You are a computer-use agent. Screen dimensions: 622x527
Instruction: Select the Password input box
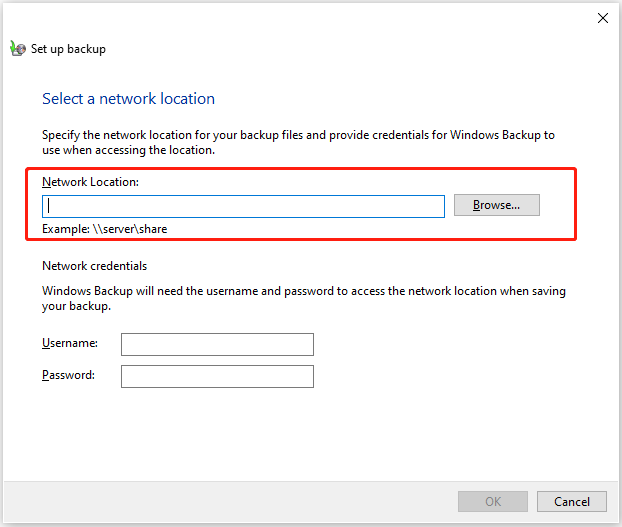tap(217, 376)
